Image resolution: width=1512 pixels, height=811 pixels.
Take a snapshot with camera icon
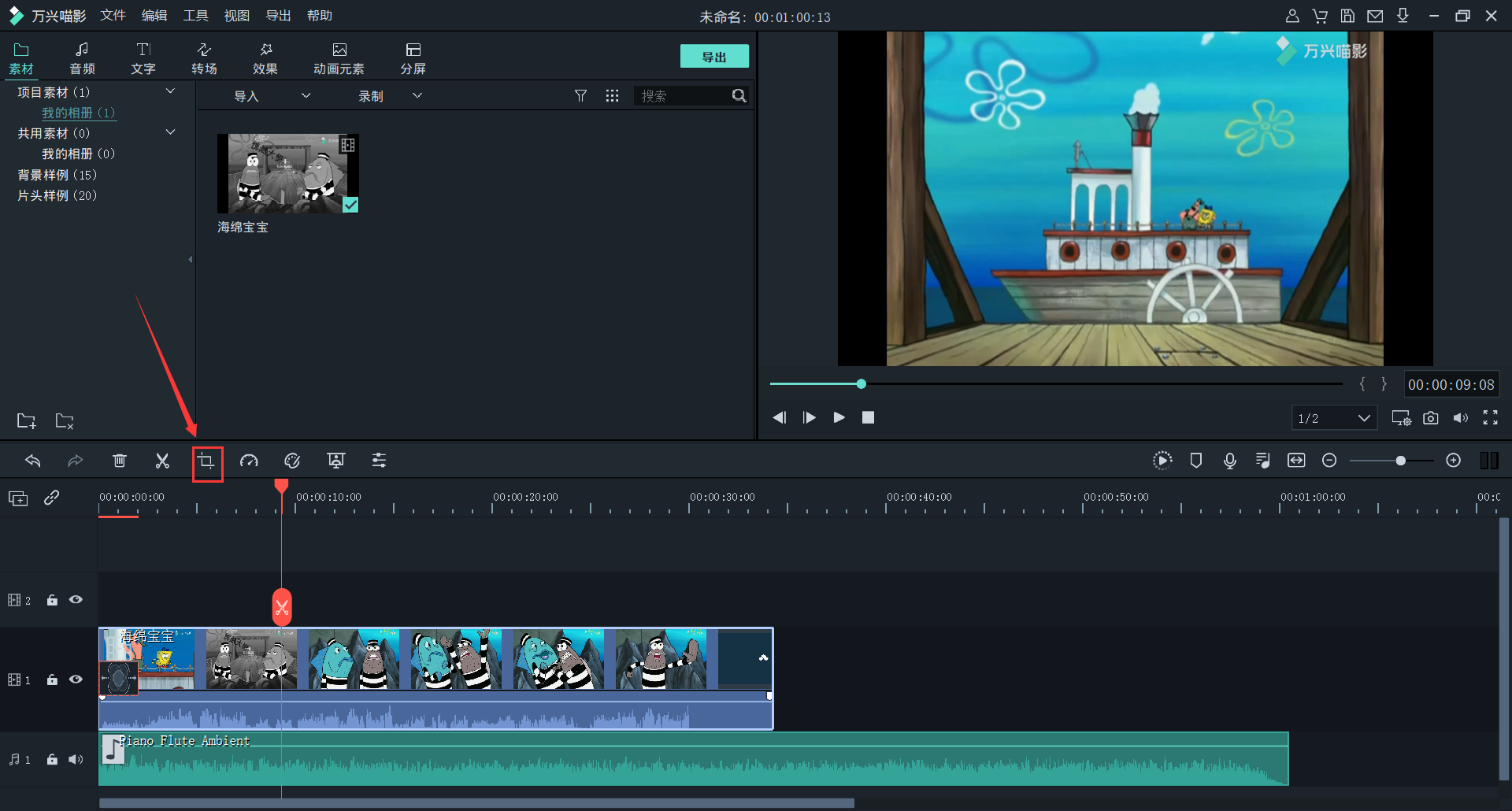pyautogui.click(x=1430, y=418)
